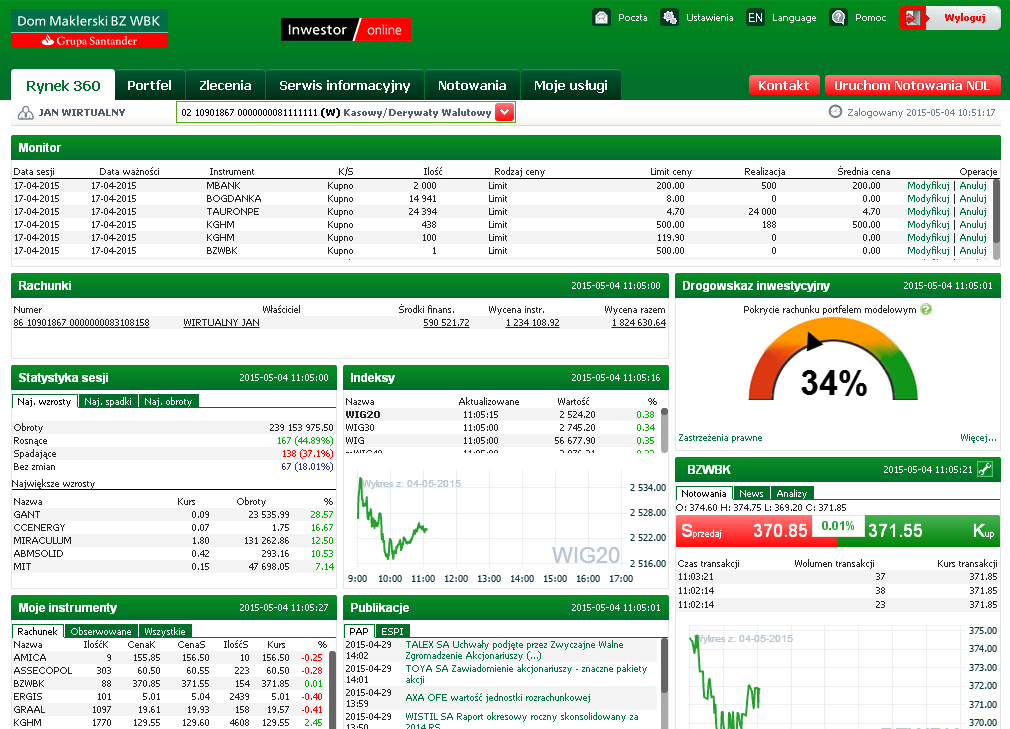Switch to Obserwowane instruments tab
1010x729 pixels.
pos(101,632)
